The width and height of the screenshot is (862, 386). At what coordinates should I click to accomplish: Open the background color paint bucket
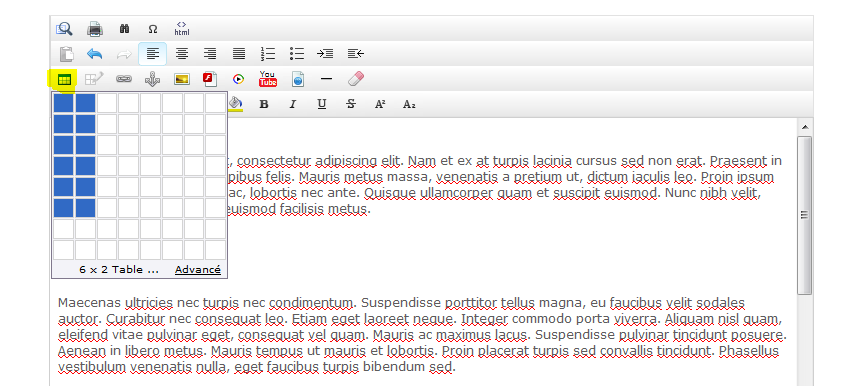point(236,103)
